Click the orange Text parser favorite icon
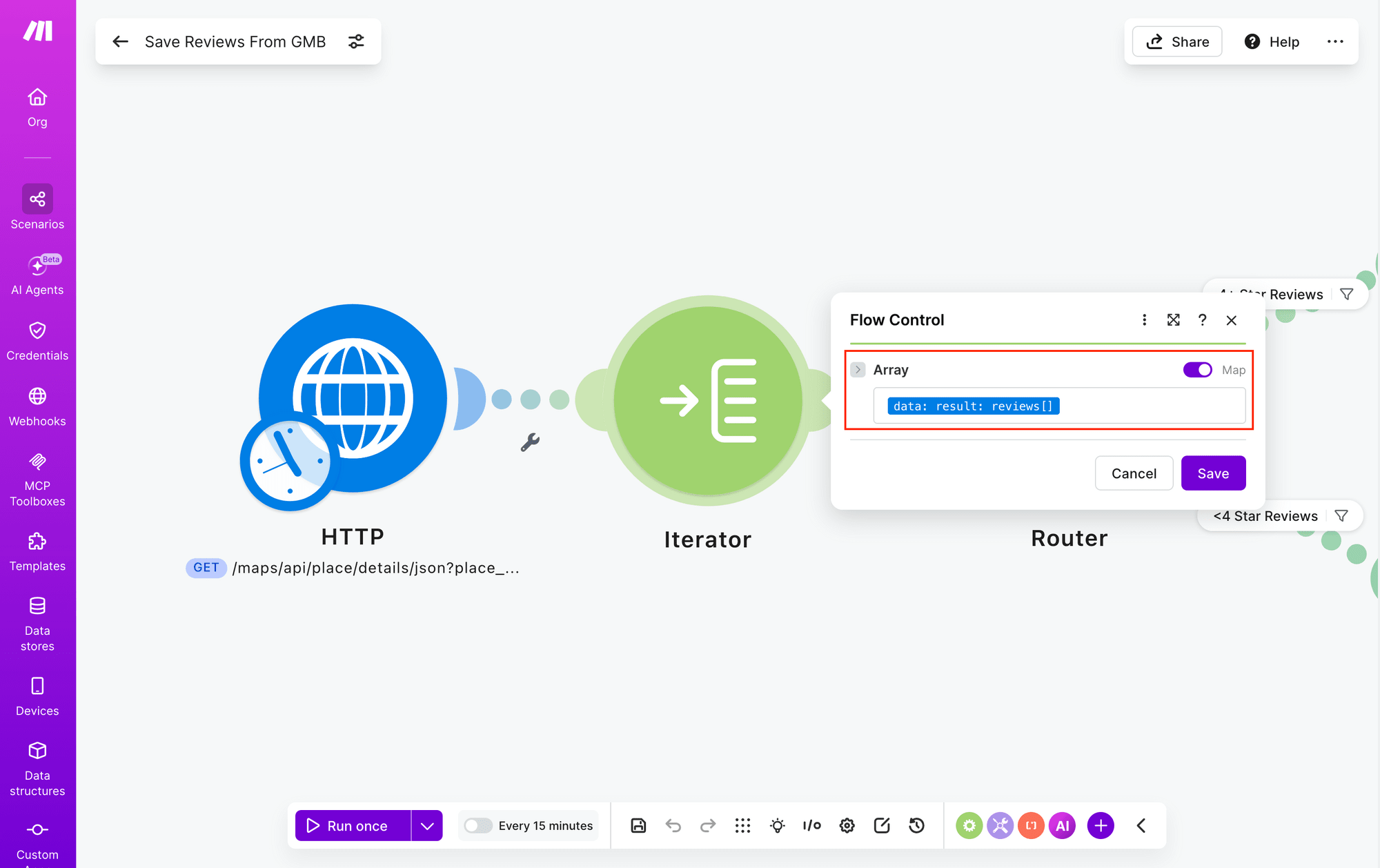 click(x=1031, y=825)
